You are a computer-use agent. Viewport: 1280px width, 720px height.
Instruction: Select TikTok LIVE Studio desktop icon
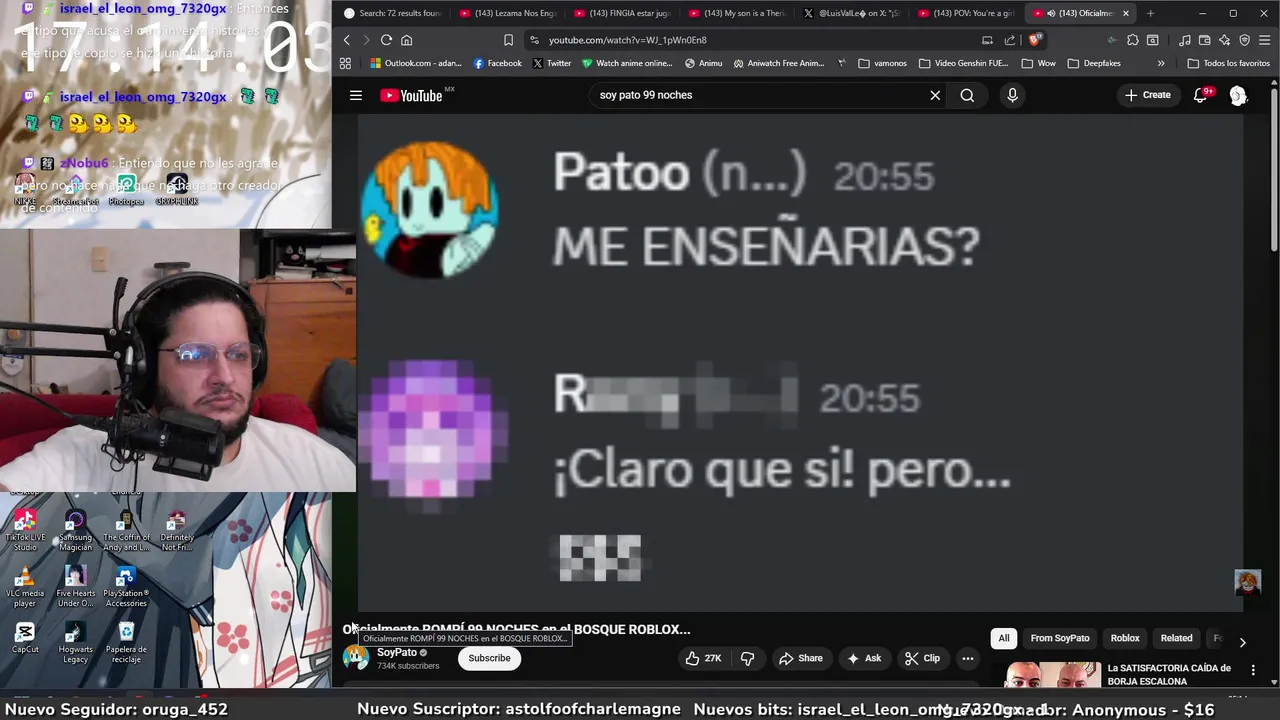click(x=25, y=530)
